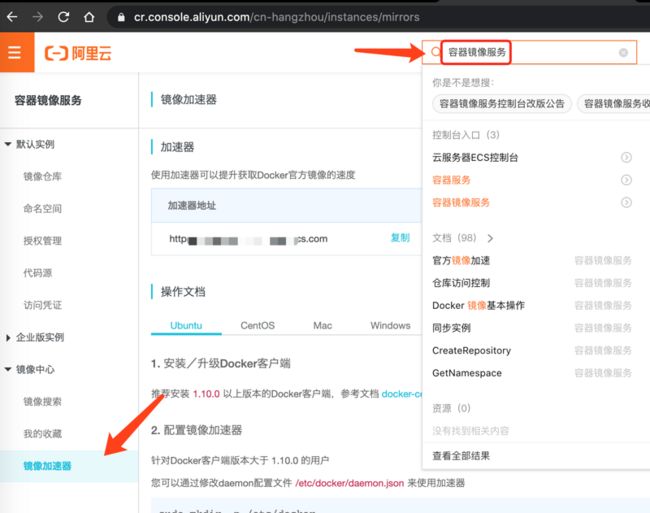Screen dimensions: 650x513
Task: Switch to the Mac tab
Action: coord(323,325)
